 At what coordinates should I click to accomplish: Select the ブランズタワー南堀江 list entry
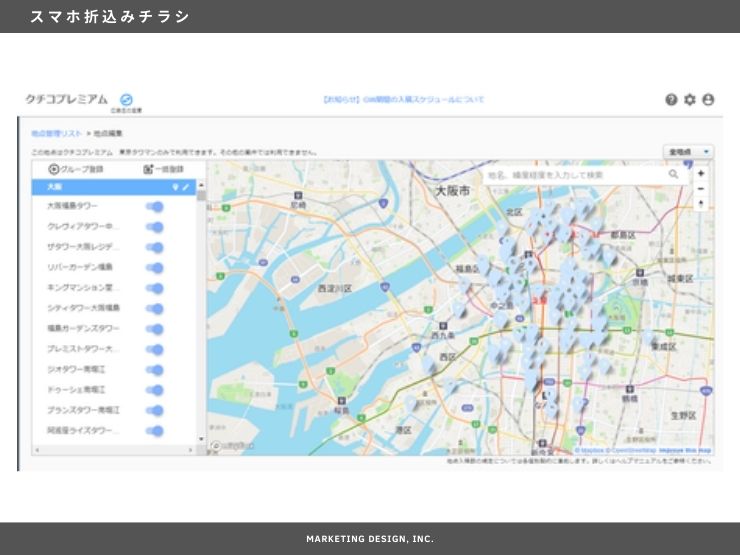tap(83, 410)
